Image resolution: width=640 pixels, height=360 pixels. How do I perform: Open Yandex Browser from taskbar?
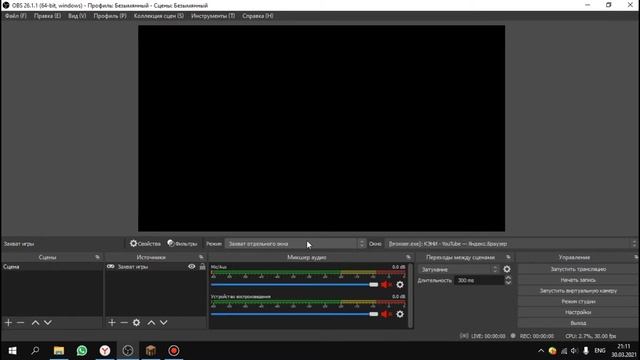(105, 351)
